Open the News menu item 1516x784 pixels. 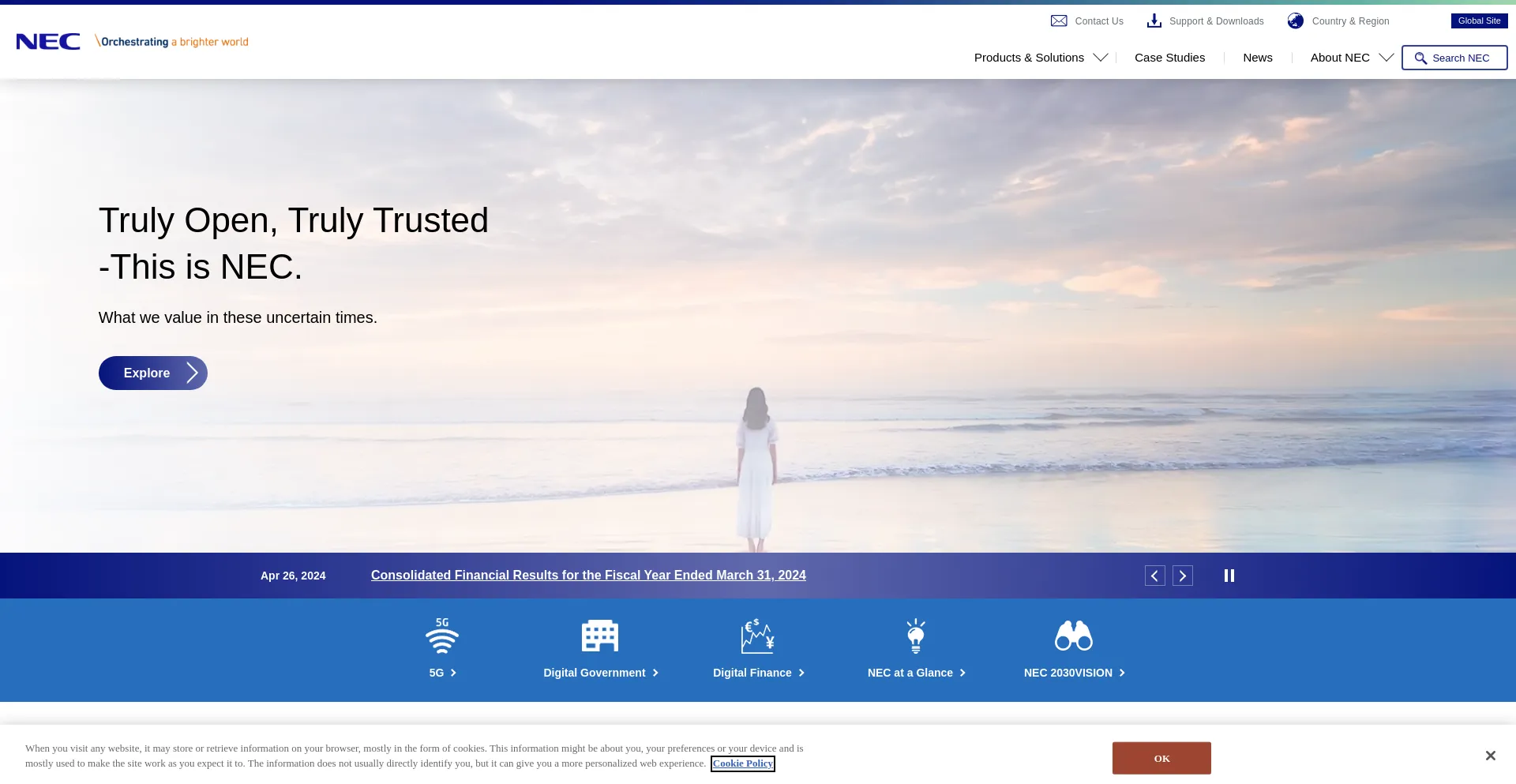tap(1257, 58)
